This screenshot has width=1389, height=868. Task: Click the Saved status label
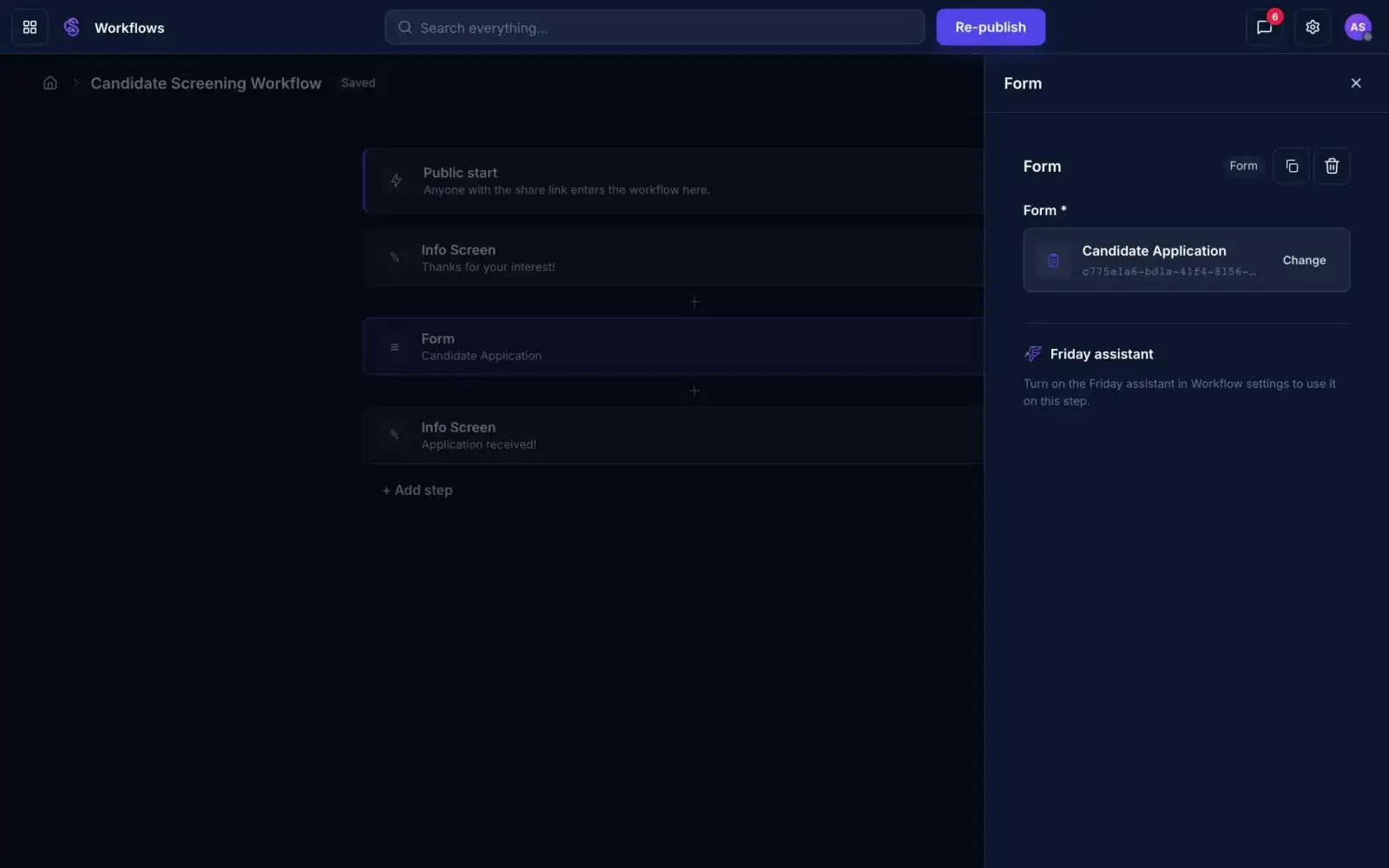[359, 83]
